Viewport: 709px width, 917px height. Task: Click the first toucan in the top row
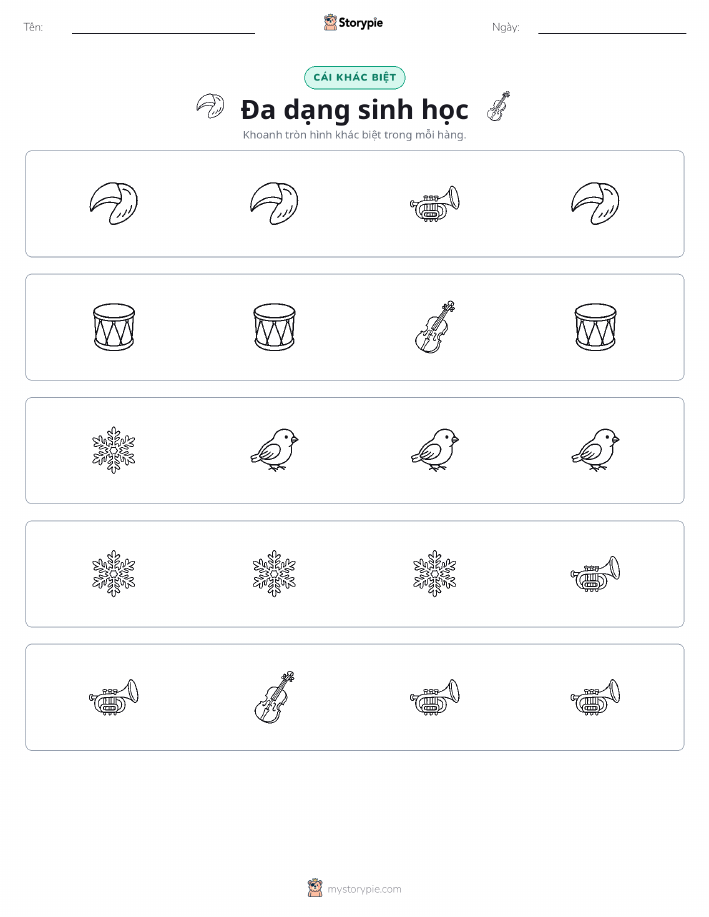pos(113,204)
